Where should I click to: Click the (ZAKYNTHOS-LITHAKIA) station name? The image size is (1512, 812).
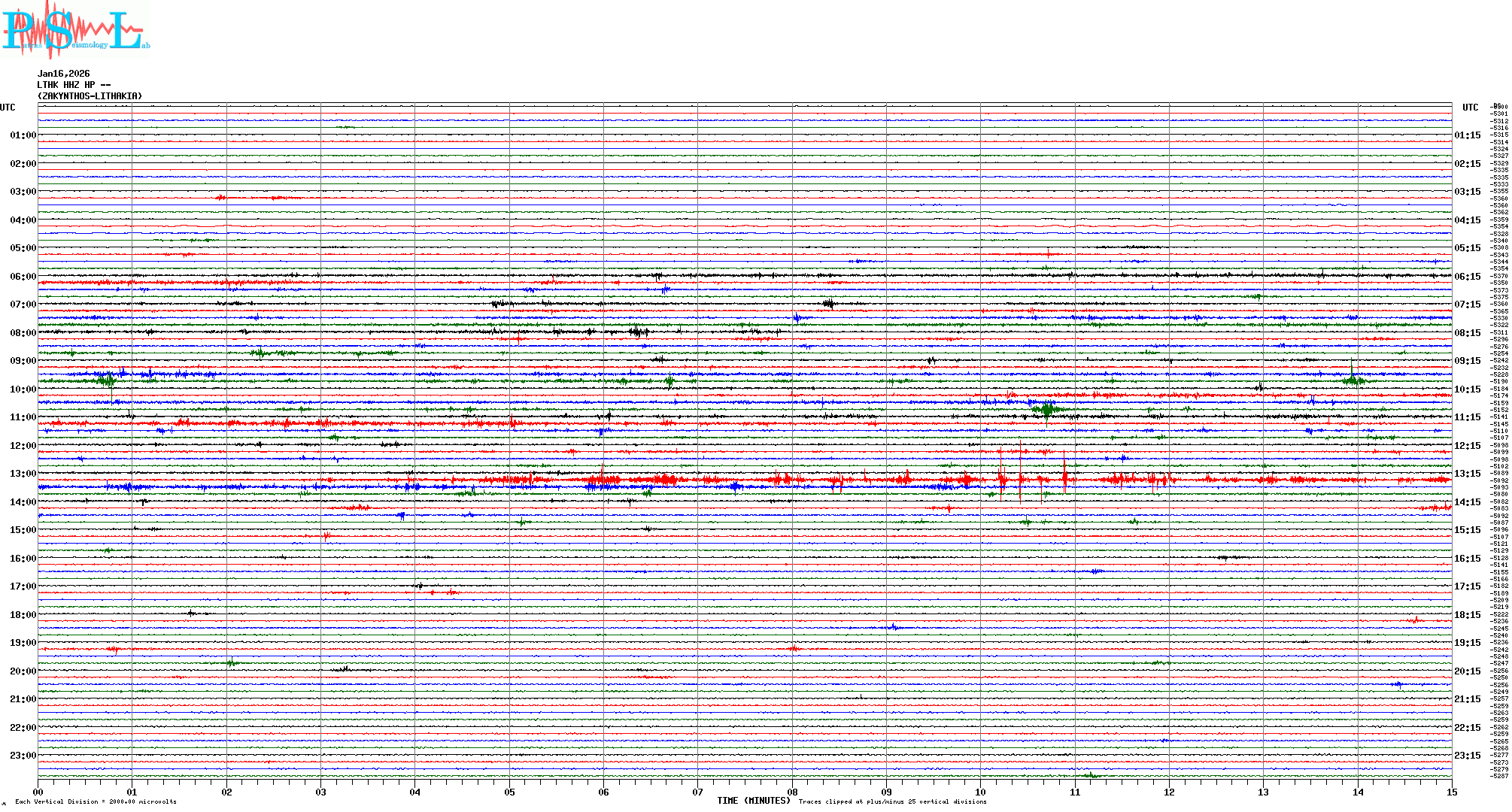click(x=90, y=96)
